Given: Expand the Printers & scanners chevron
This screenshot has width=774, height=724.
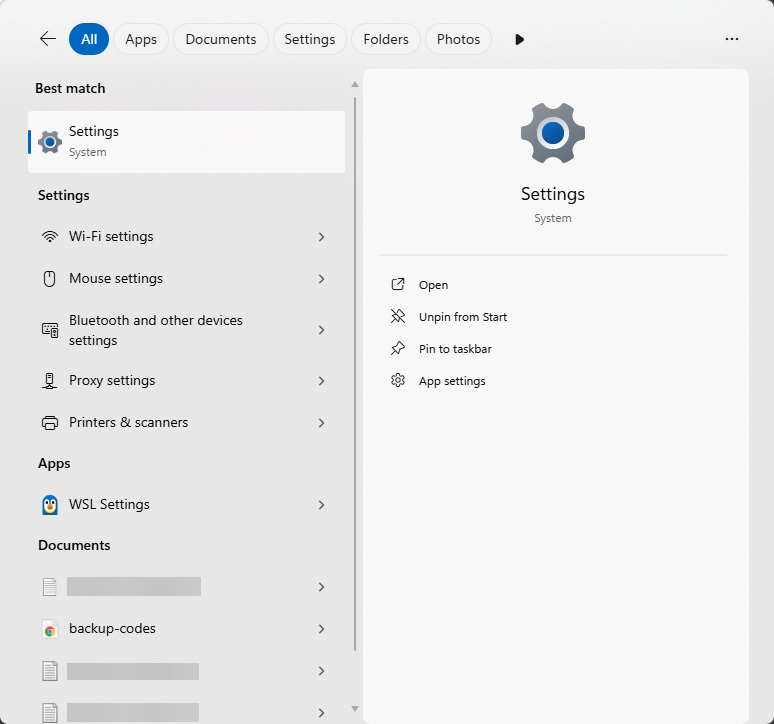Looking at the screenshot, I should click(x=321, y=423).
